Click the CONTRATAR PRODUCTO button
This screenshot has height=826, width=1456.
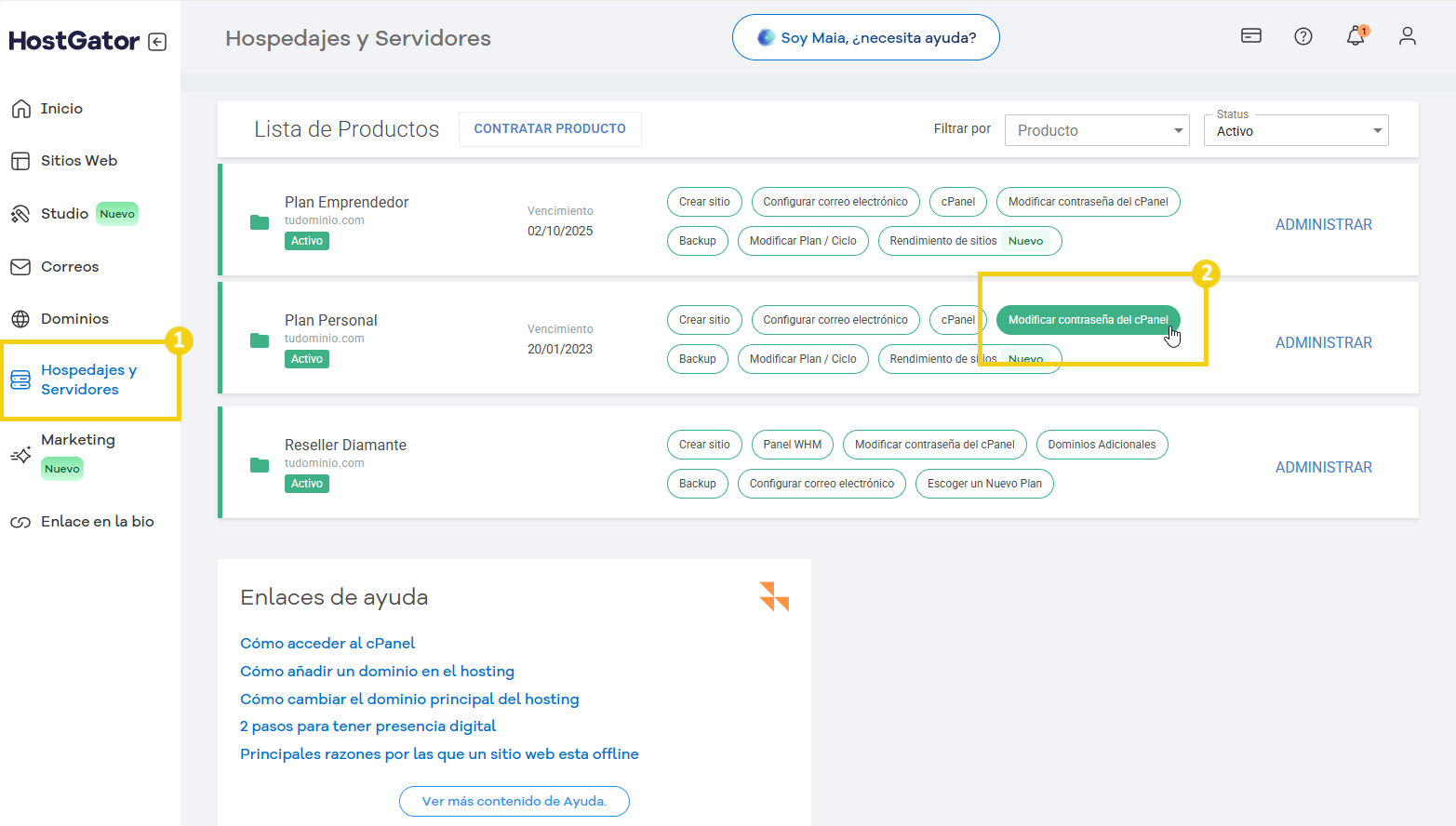point(550,129)
